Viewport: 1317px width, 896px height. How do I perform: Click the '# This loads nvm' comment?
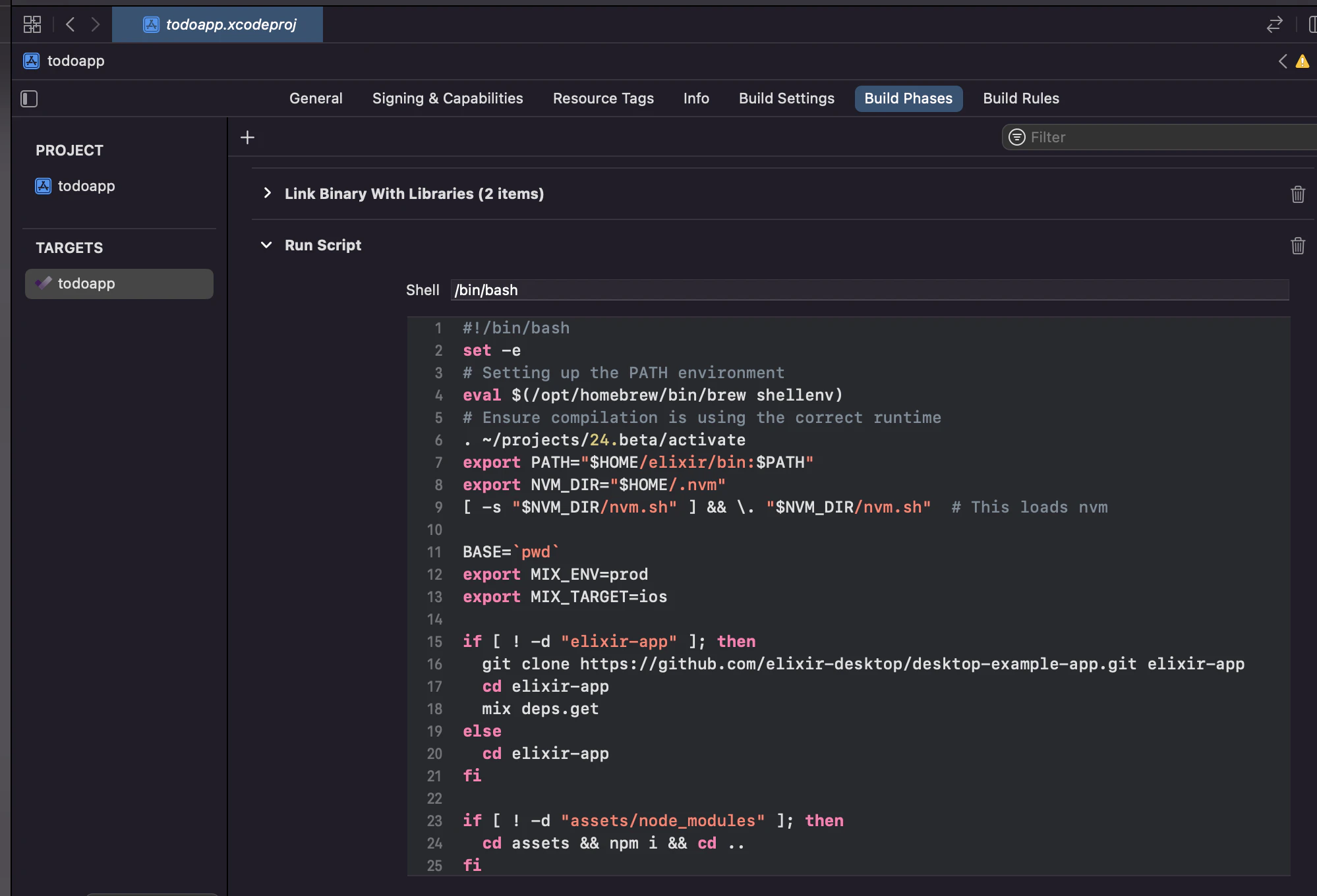coord(1030,507)
